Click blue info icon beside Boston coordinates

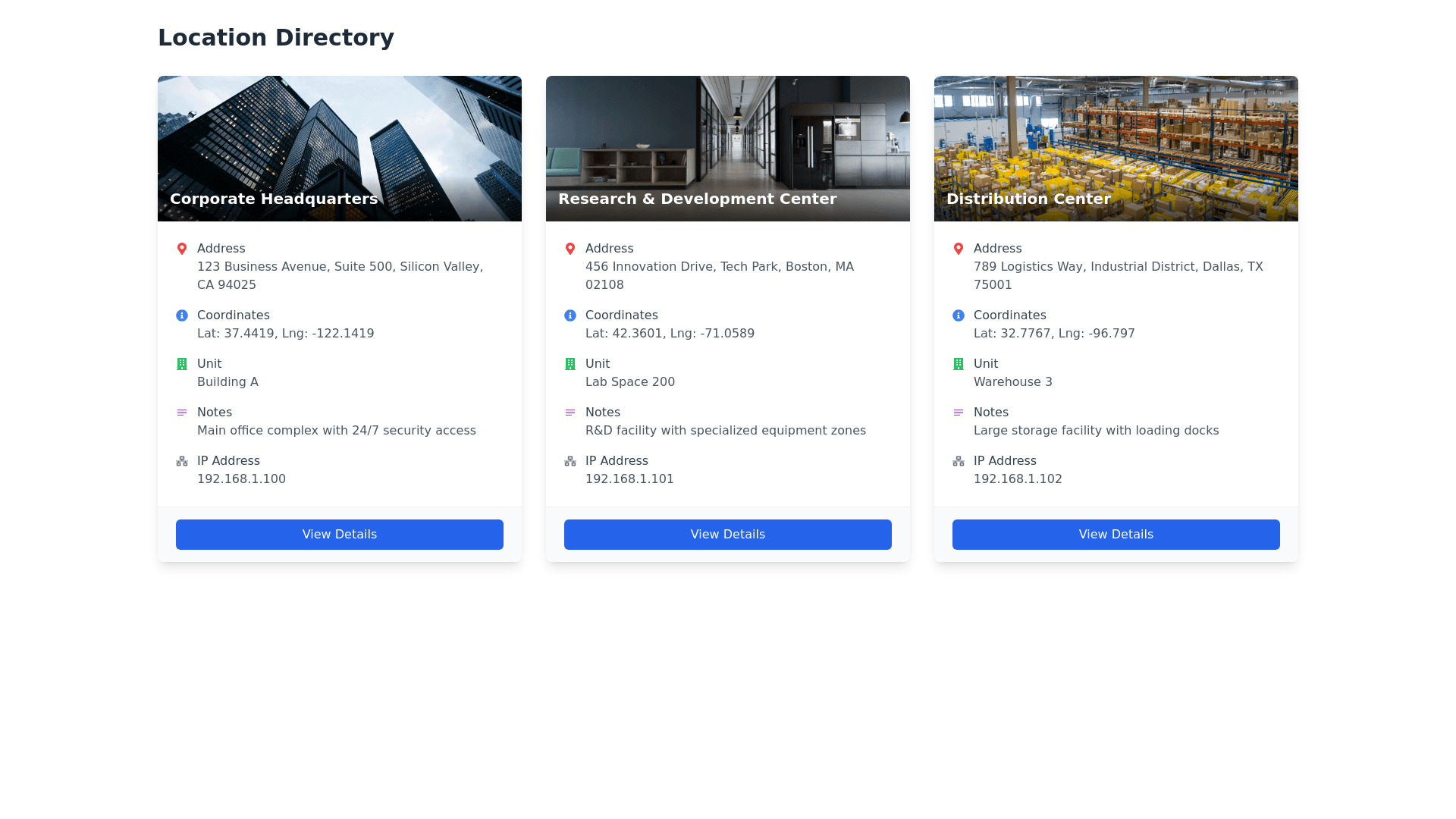[x=570, y=315]
